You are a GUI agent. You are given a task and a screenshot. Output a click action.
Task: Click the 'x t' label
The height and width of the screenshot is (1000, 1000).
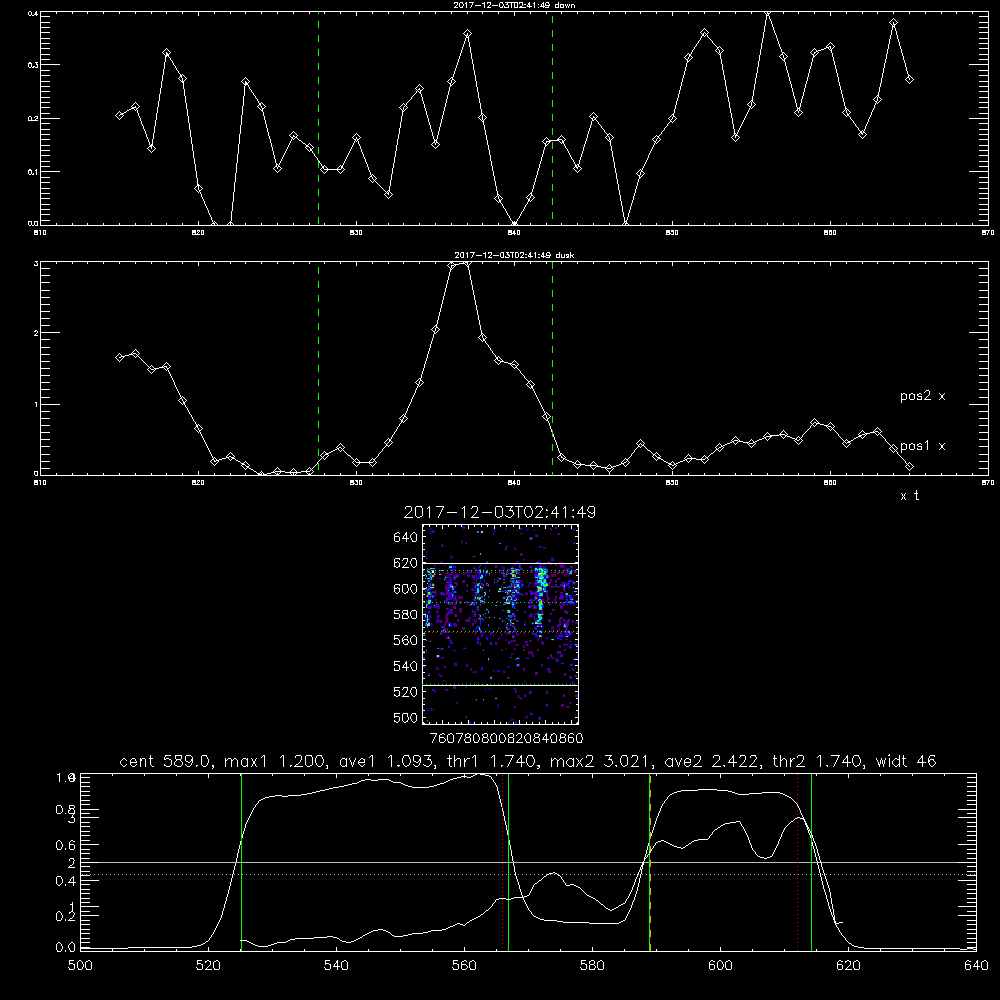[909, 496]
